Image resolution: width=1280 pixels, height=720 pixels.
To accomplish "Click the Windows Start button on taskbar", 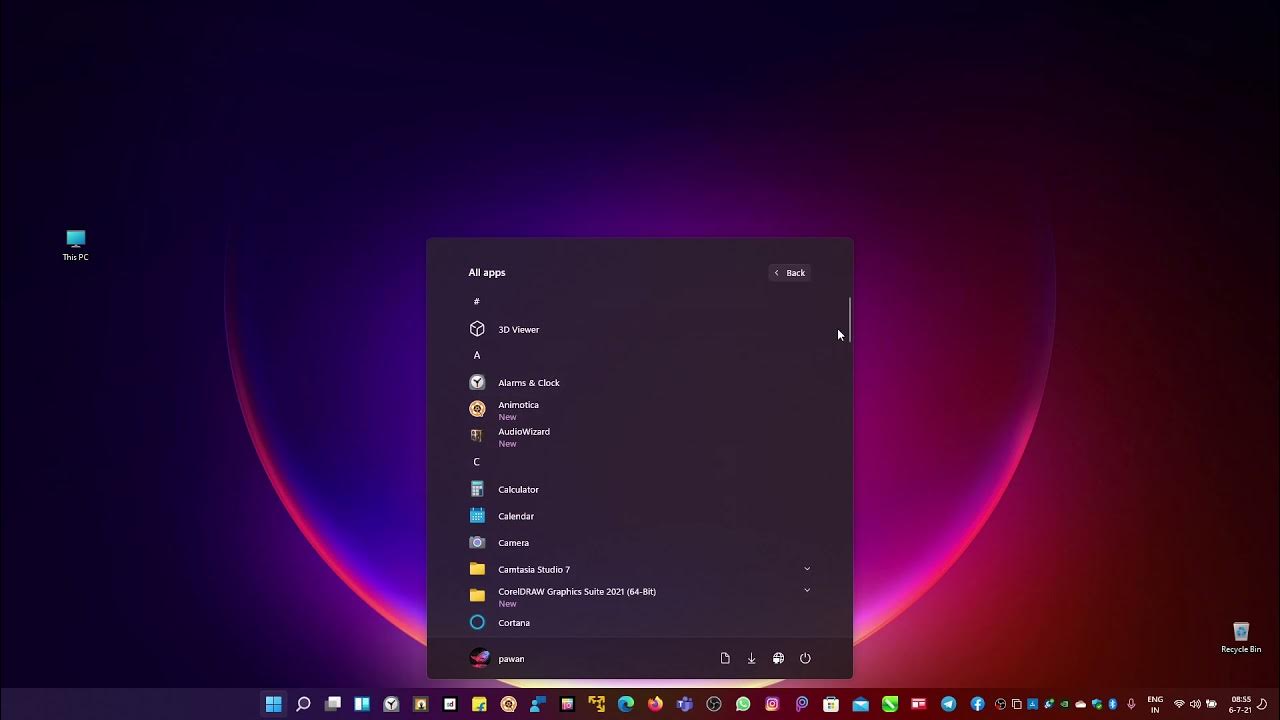I will (x=273, y=704).
